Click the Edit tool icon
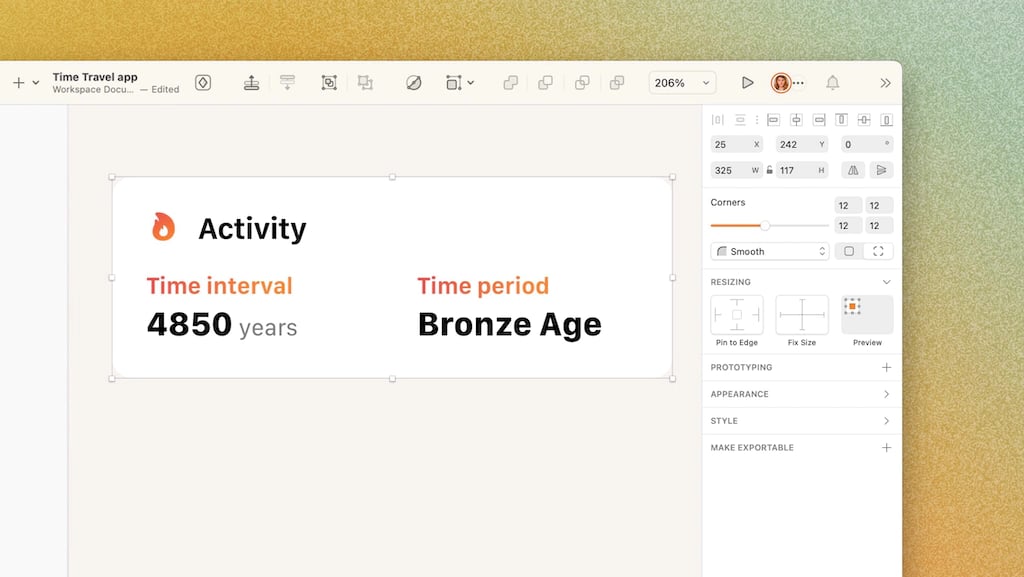The height and width of the screenshot is (577, 1024). click(413, 83)
